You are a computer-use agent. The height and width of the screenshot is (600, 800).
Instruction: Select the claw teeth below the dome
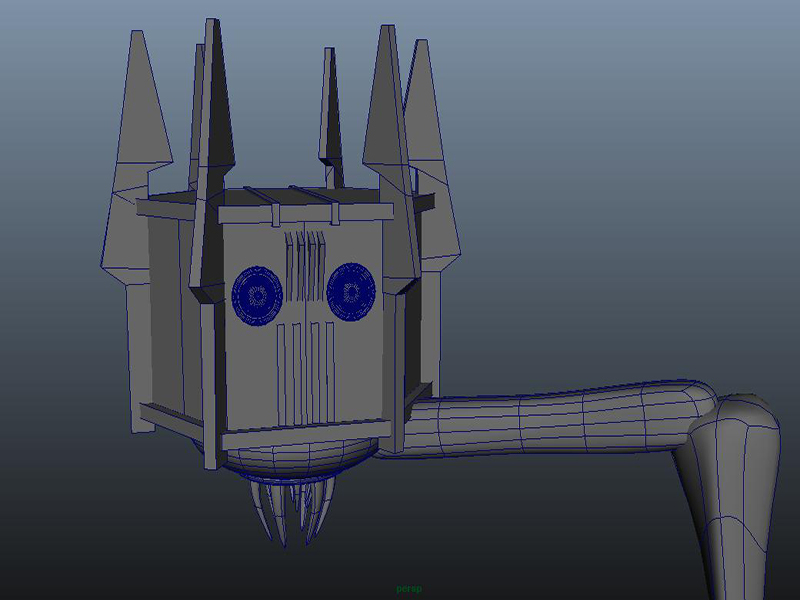click(x=295, y=510)
